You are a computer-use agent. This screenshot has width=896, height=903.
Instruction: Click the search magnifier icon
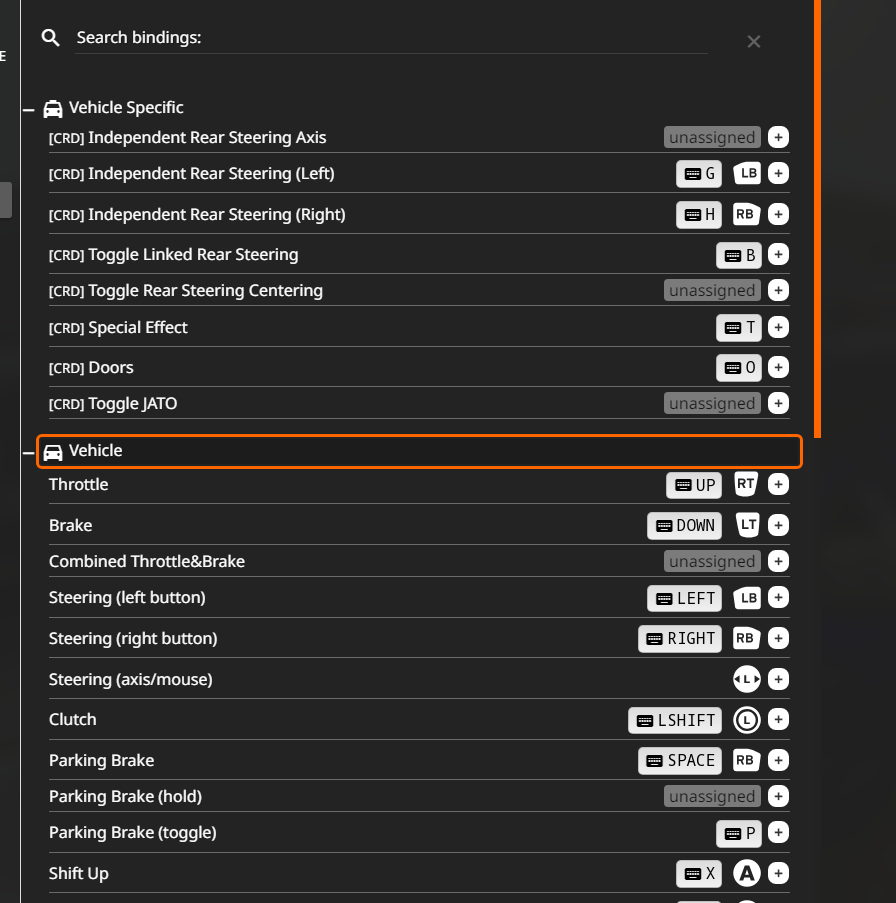pos(51,38)
